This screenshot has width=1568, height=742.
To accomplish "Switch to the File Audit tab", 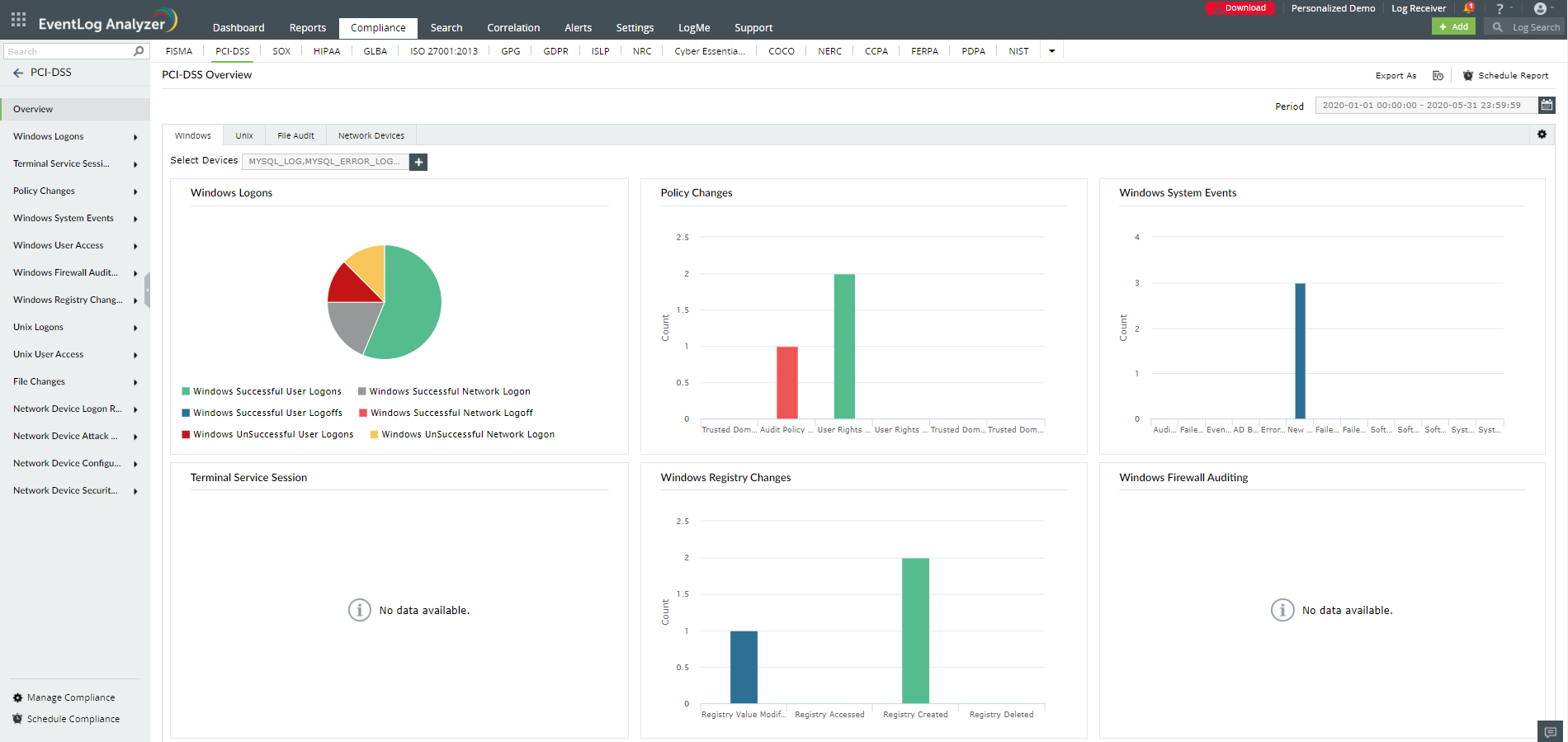I will click(295, 135).
